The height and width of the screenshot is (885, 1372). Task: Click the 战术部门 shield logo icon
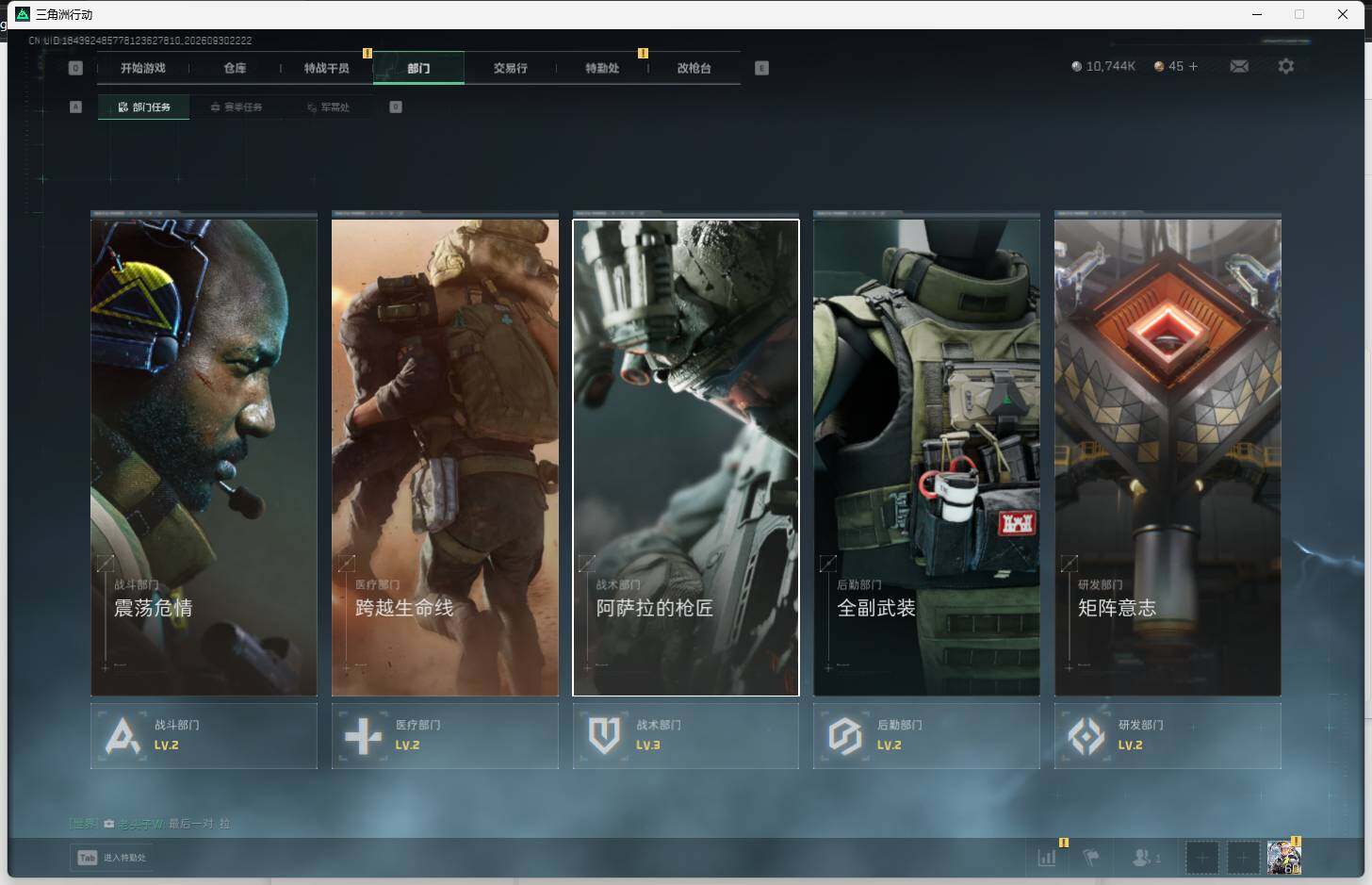pyautogui.click(x=604, y=735)
